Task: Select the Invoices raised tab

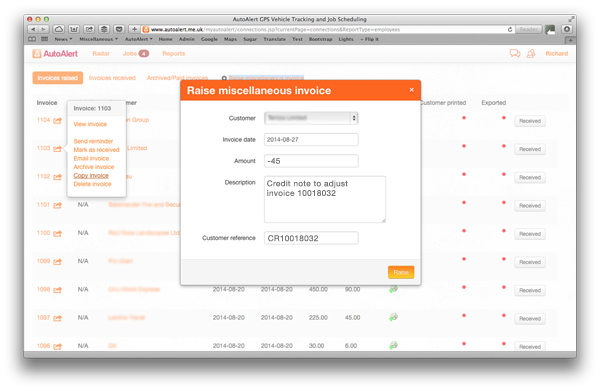Action: pos(58,78)
